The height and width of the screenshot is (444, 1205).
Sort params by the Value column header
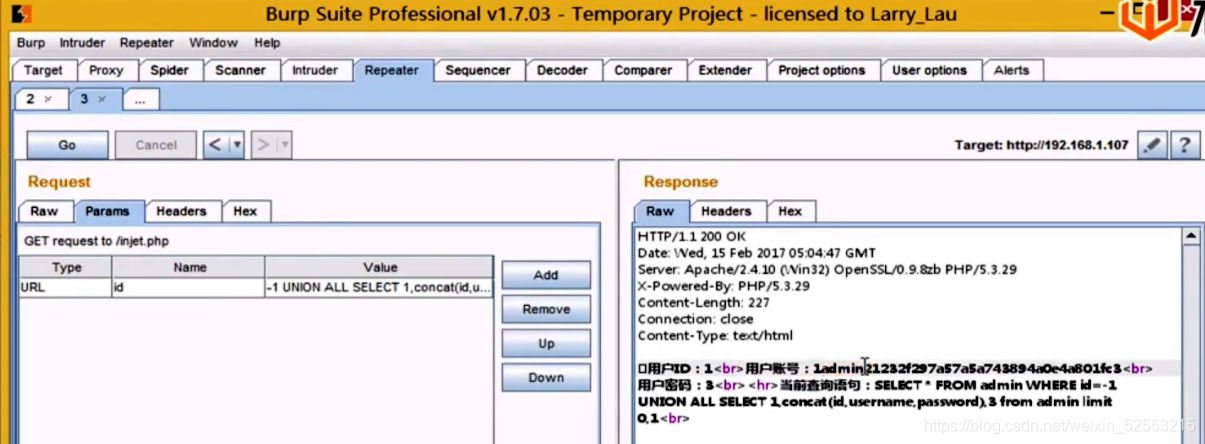click(x=379, y=267)
